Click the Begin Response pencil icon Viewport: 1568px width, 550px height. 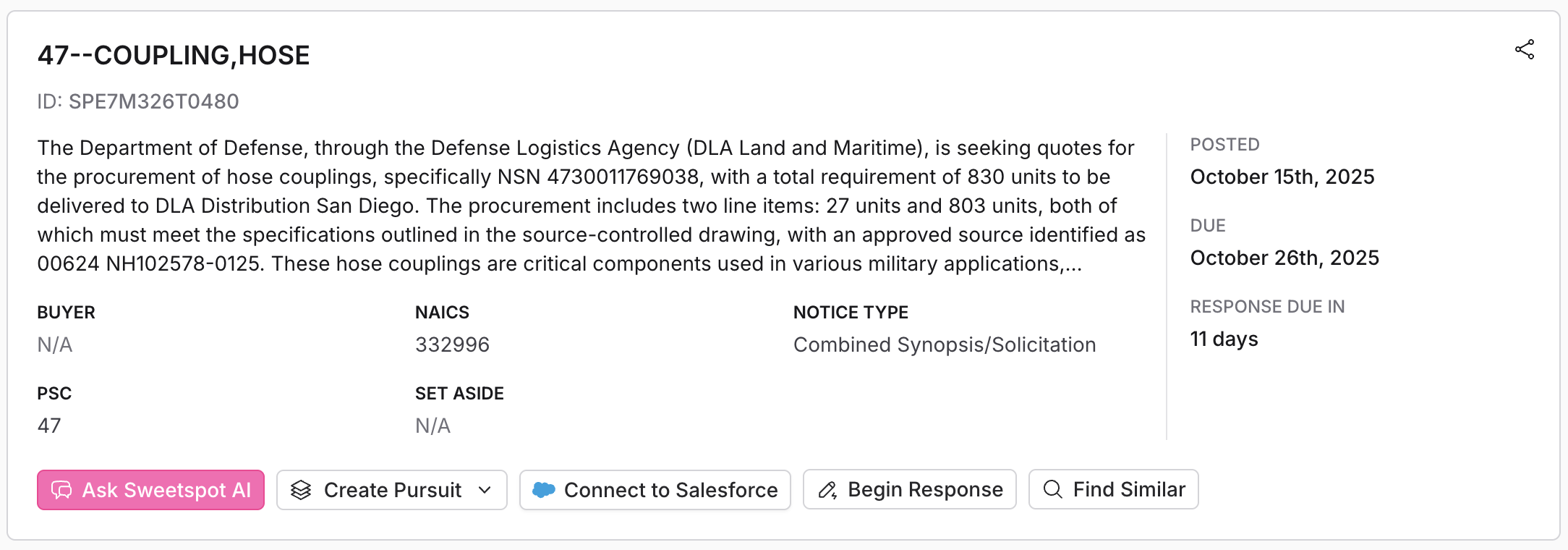(x=827, y=491)
